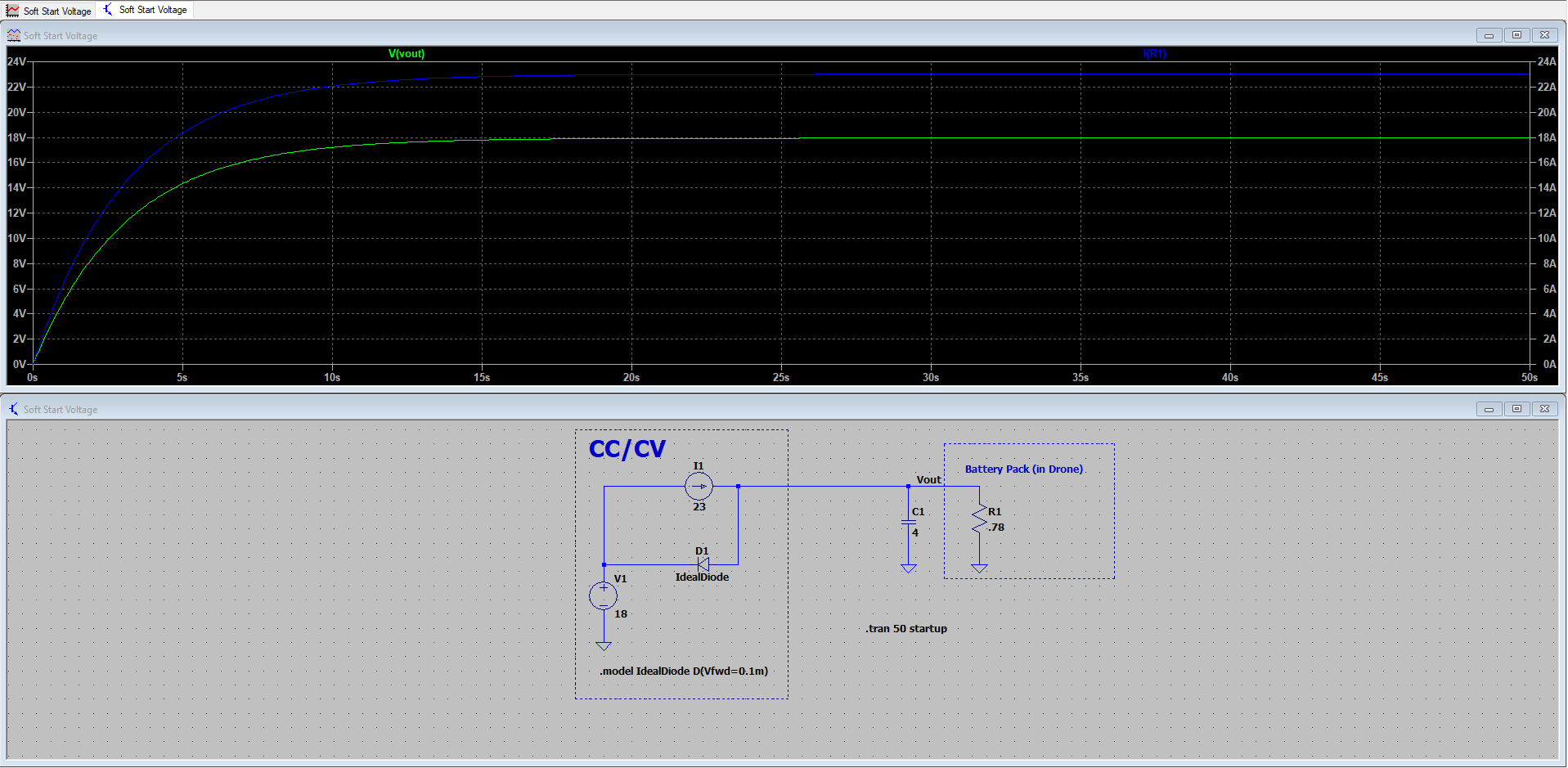This screenshot has width=1568, height=768.
Task: Click the 24A label on right axis
Action: 1547,61
